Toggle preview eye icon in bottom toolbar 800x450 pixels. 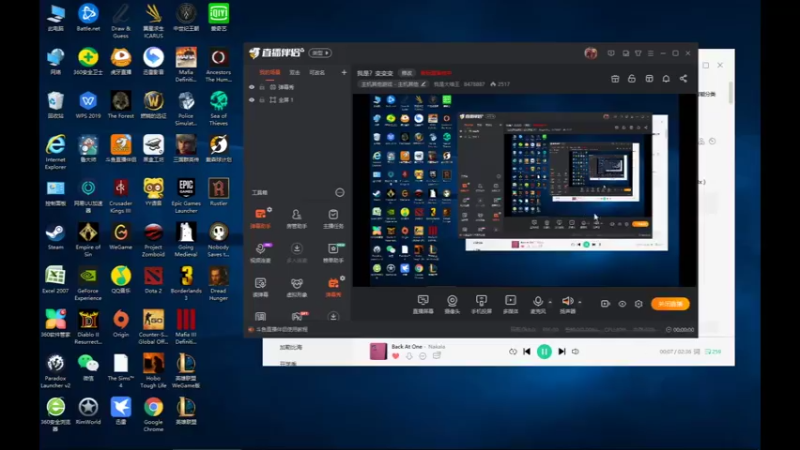(x=622, y=304)
